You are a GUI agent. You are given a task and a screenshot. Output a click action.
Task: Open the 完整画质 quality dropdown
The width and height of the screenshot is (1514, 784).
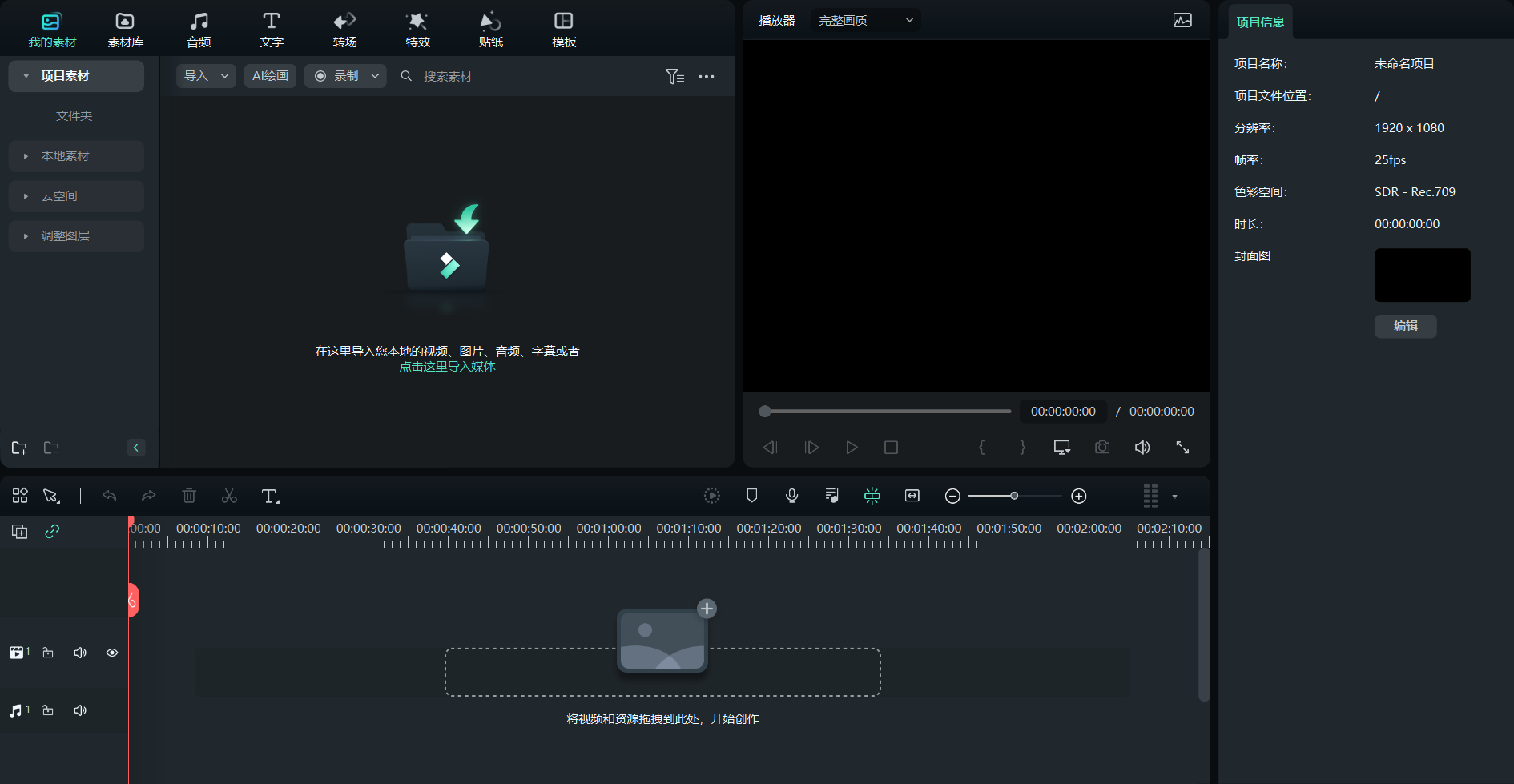coord(865,20)
